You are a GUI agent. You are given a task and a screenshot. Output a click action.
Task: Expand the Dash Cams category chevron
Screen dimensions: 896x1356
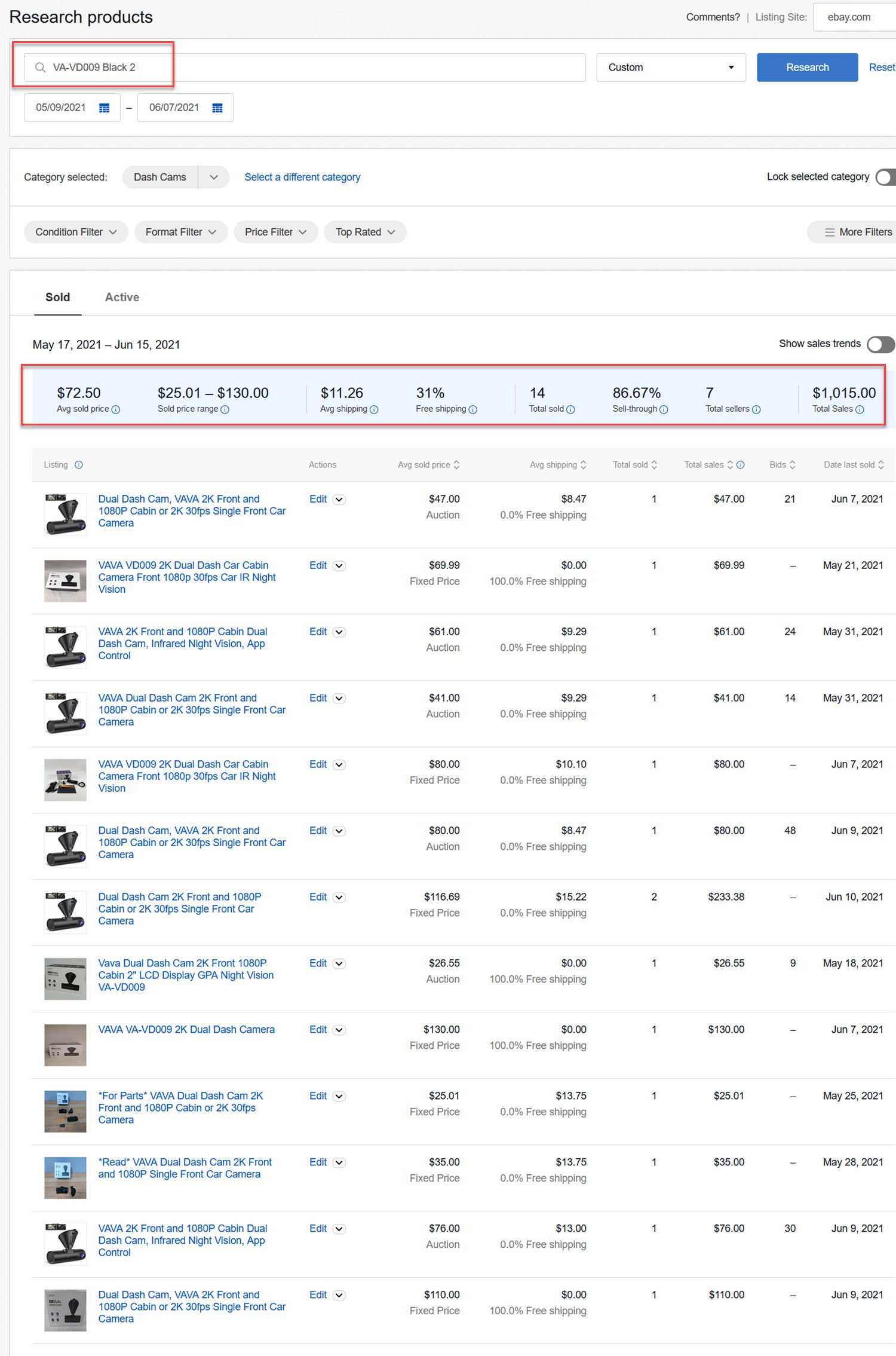(x=214, y=177)
